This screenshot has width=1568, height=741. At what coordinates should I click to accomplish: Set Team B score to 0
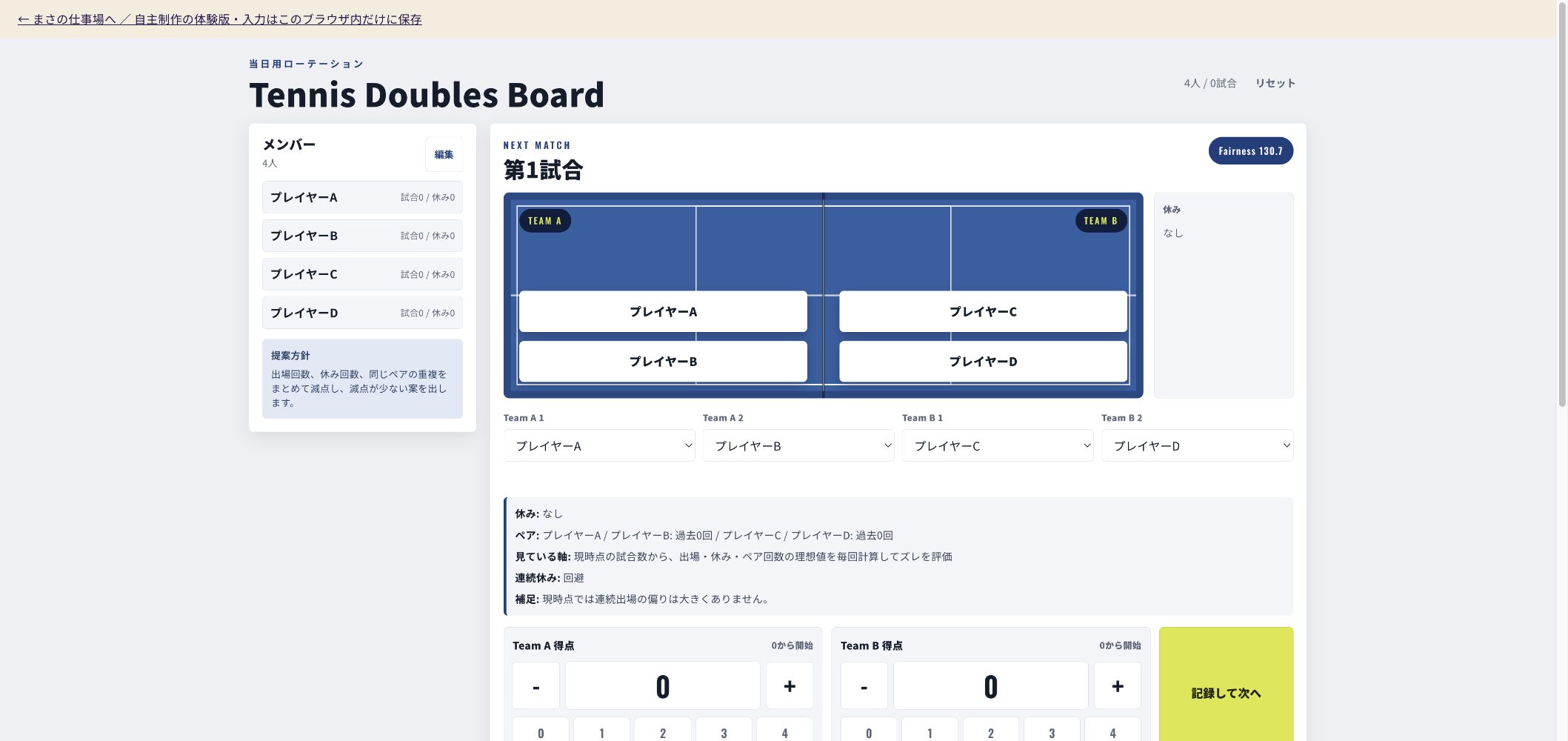pyautogui.click(x=869, y=730)
